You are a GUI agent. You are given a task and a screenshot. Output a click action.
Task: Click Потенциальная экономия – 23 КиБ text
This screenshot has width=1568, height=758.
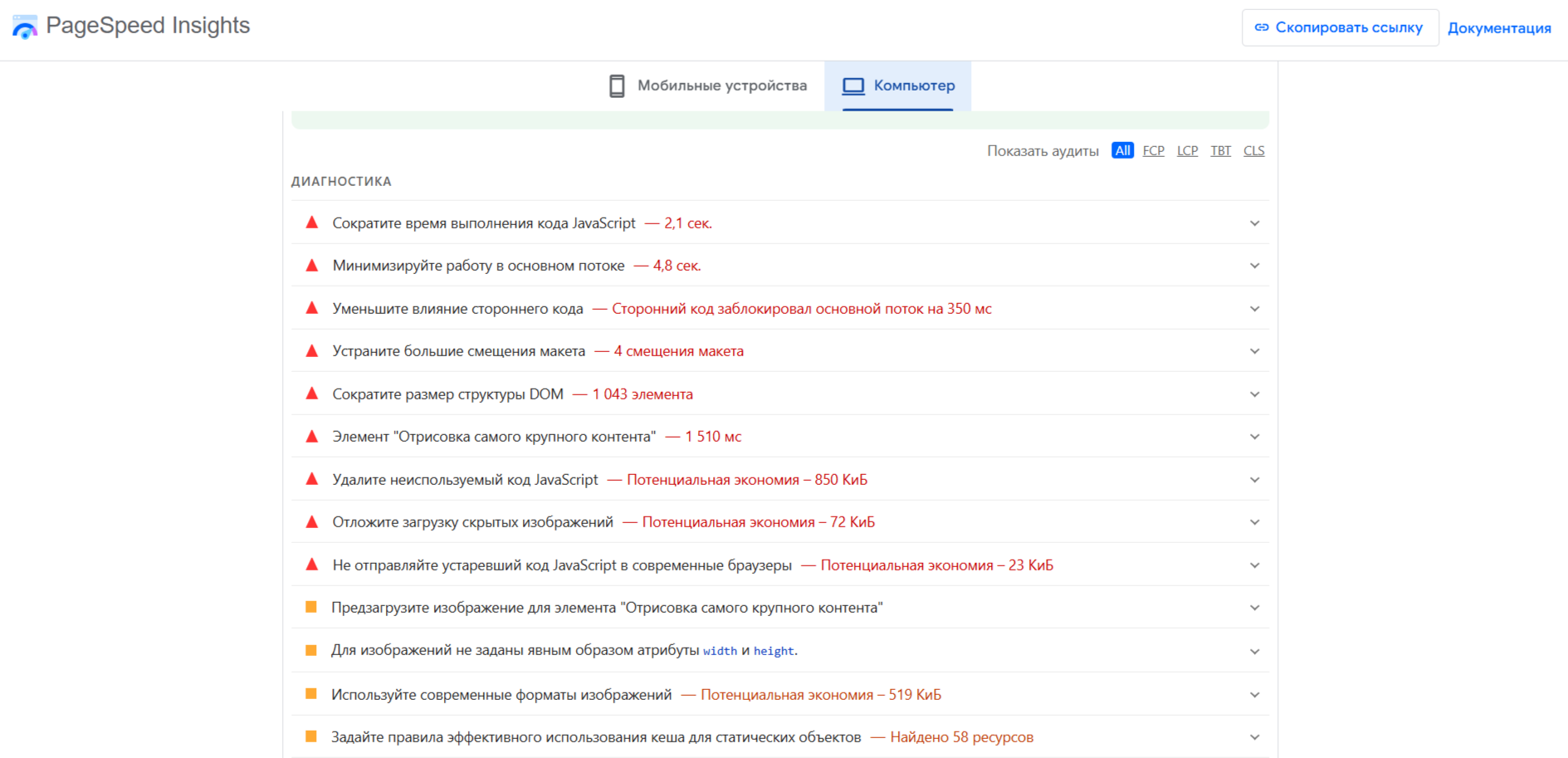(x=937, y=565)
